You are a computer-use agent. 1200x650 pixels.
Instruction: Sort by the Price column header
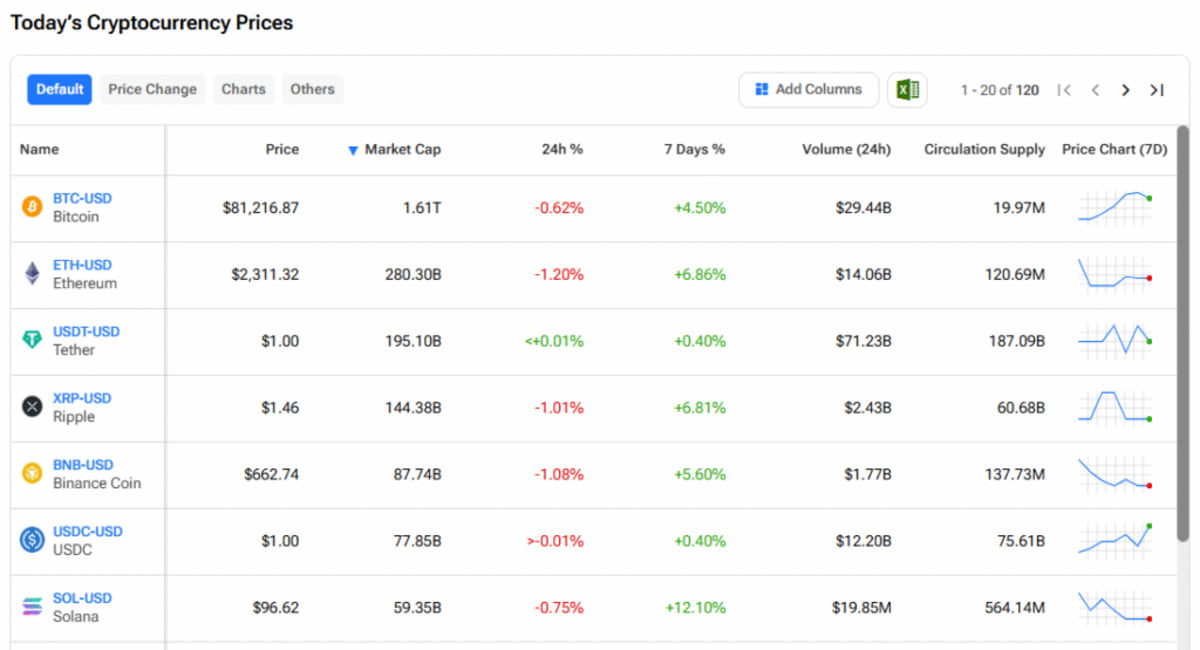tap(282, 149)
